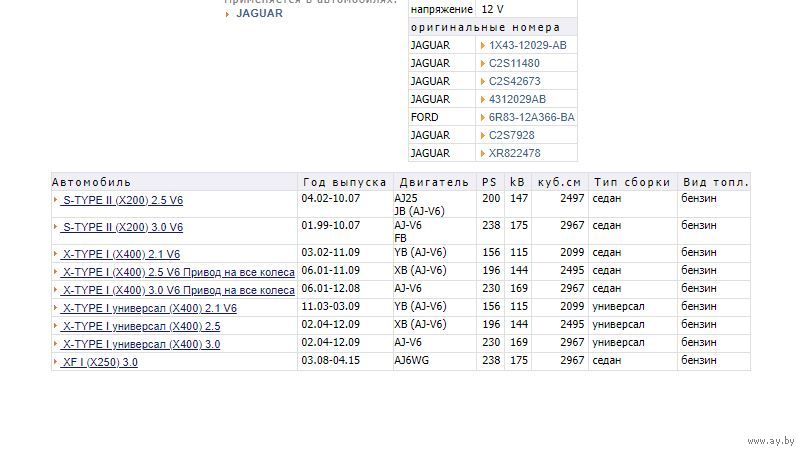Open XF I (X250) 3.0 link
Image resolution: width=802 pixels, height=452 pixels.
click(x=99, y=363)
